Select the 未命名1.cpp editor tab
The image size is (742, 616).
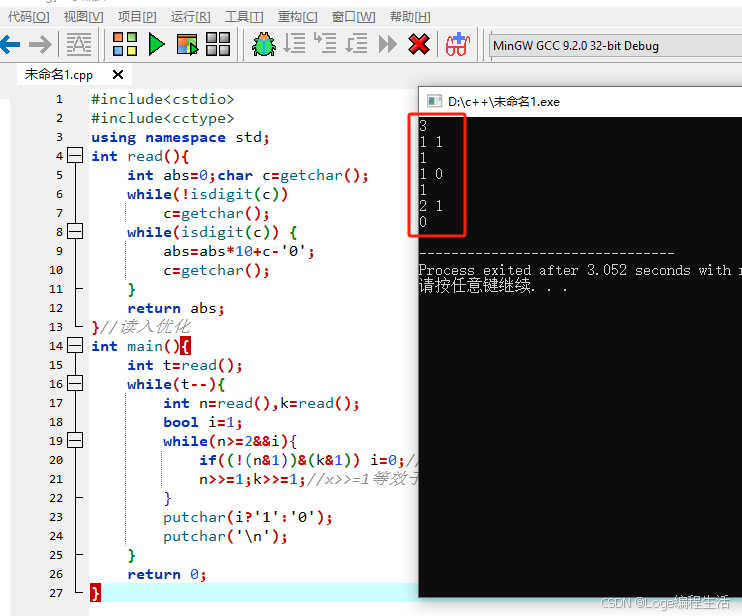59,75
